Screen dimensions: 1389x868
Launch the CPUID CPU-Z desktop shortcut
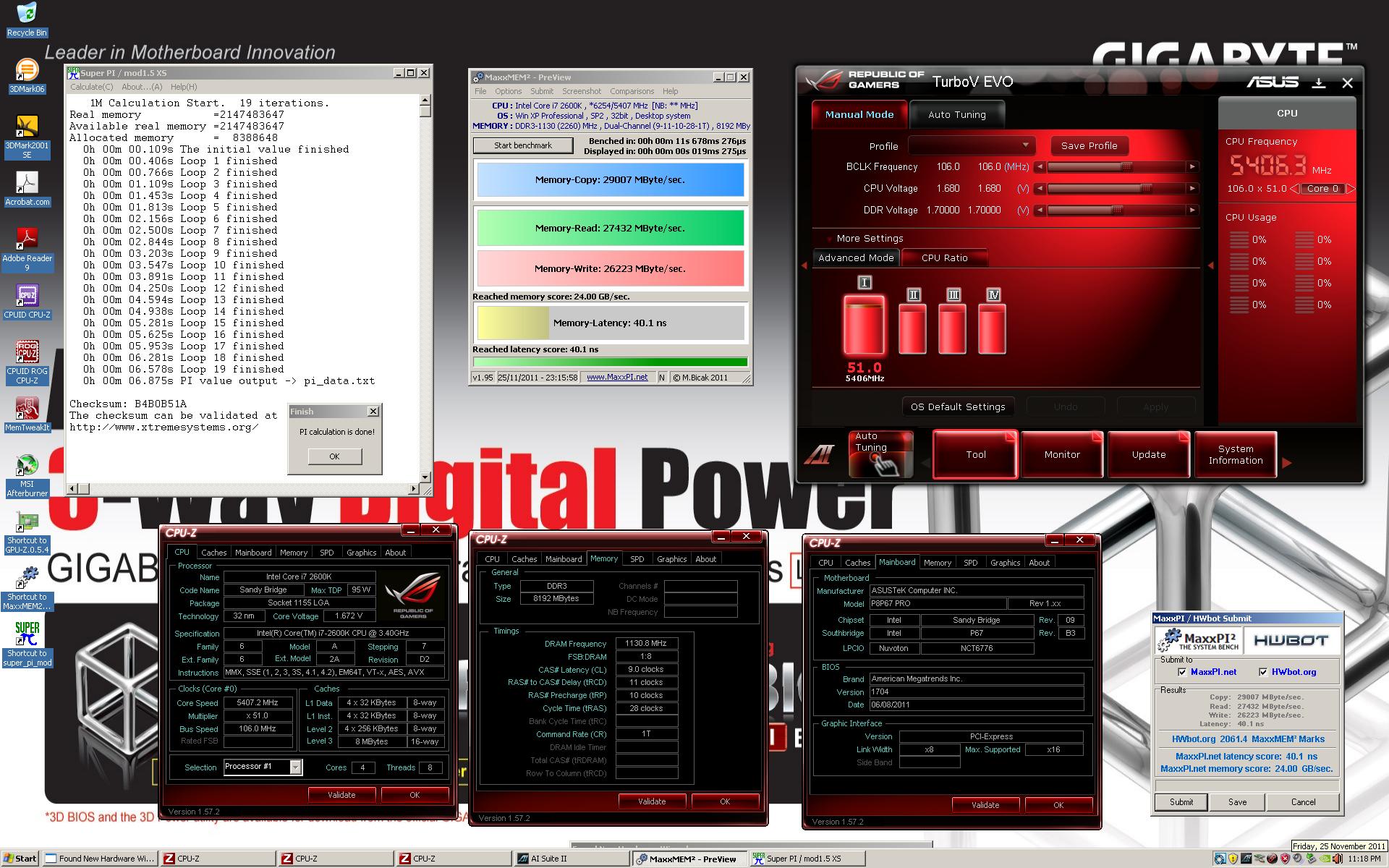click(x=27, y=302)
